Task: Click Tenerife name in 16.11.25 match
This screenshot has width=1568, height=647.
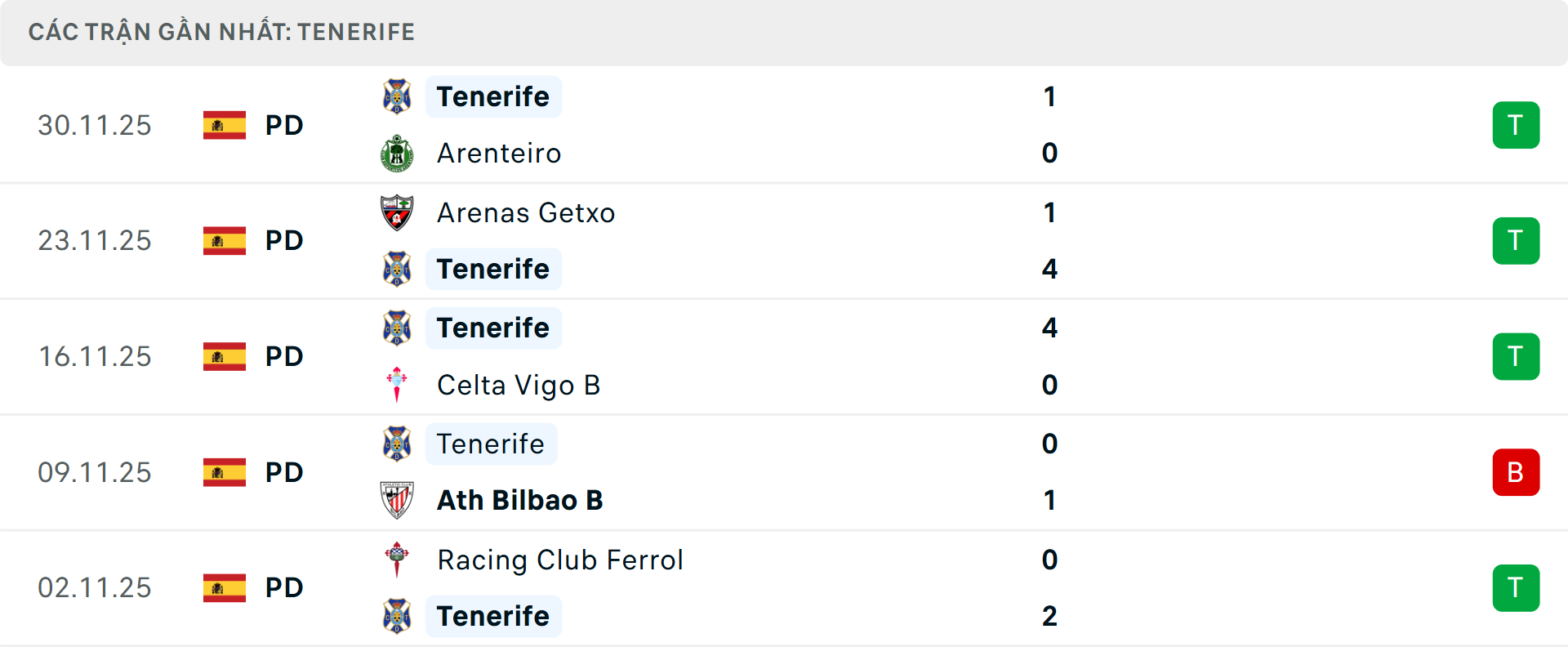Action: [x=493, y=328]
